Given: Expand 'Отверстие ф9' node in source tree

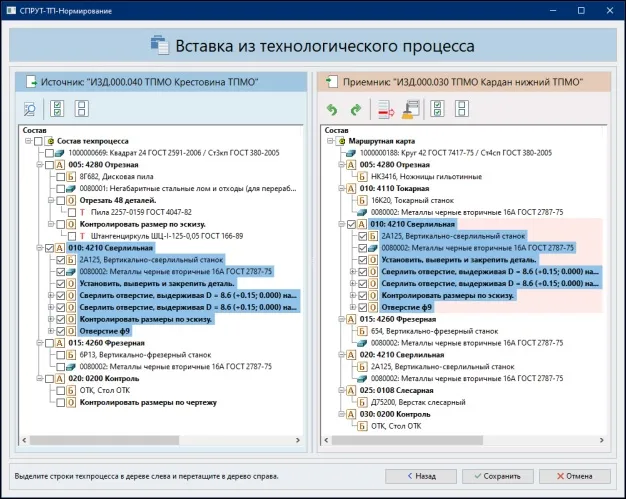Looking at the screenshot, I should 51,331.
